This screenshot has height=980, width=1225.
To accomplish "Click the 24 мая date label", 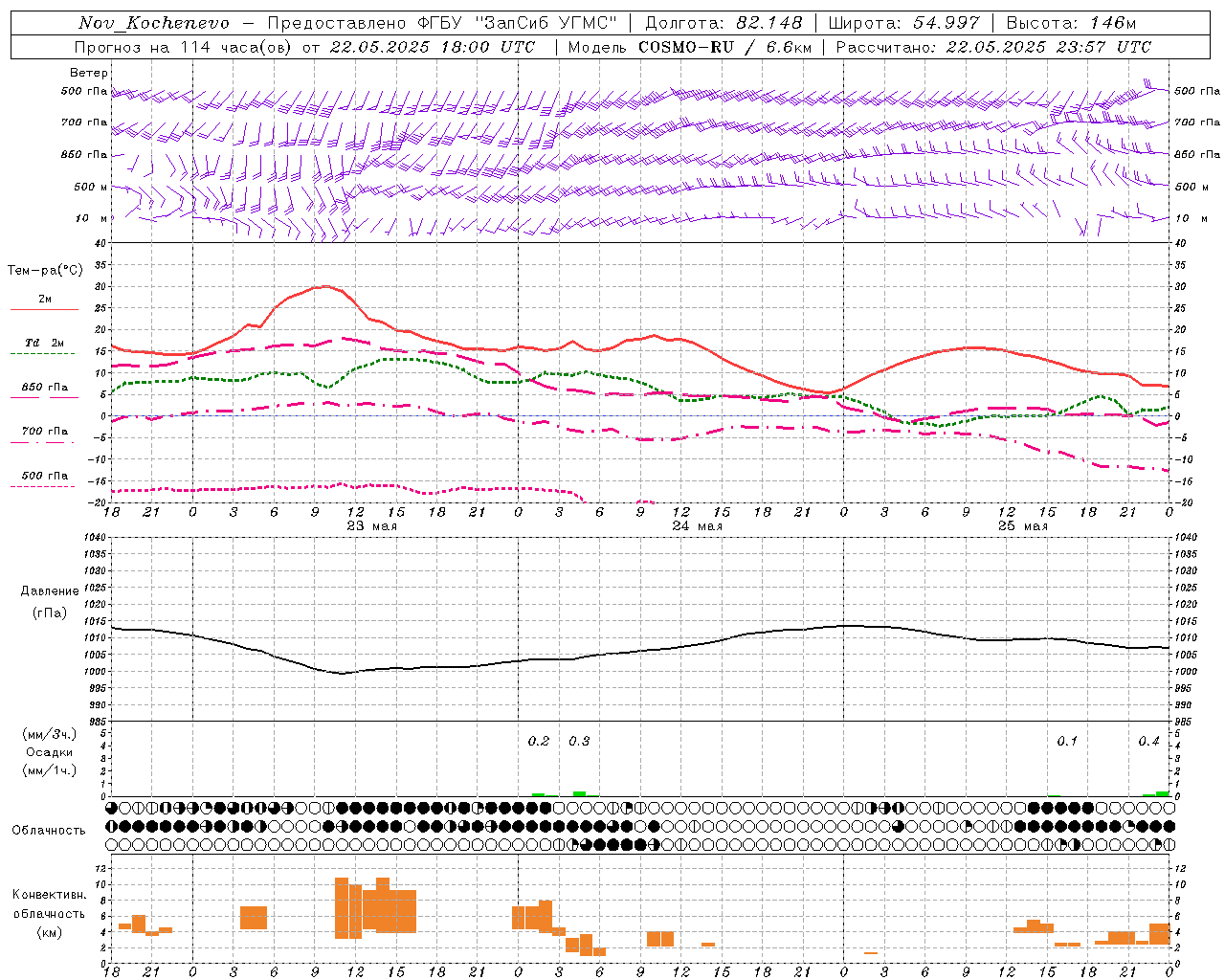I will coord(697,526).
